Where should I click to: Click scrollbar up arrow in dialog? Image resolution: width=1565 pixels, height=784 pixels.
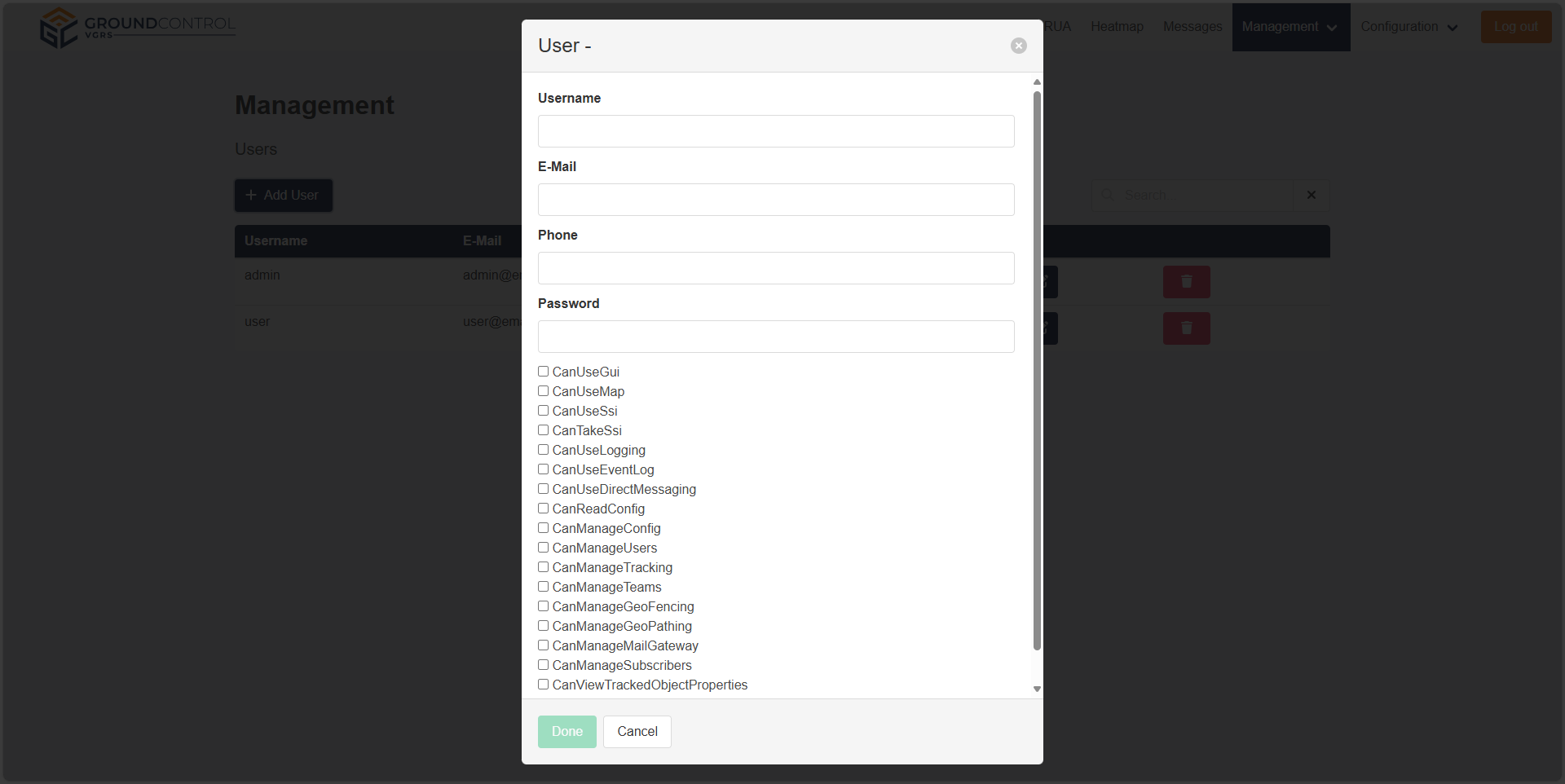(x=1037, y=82)
